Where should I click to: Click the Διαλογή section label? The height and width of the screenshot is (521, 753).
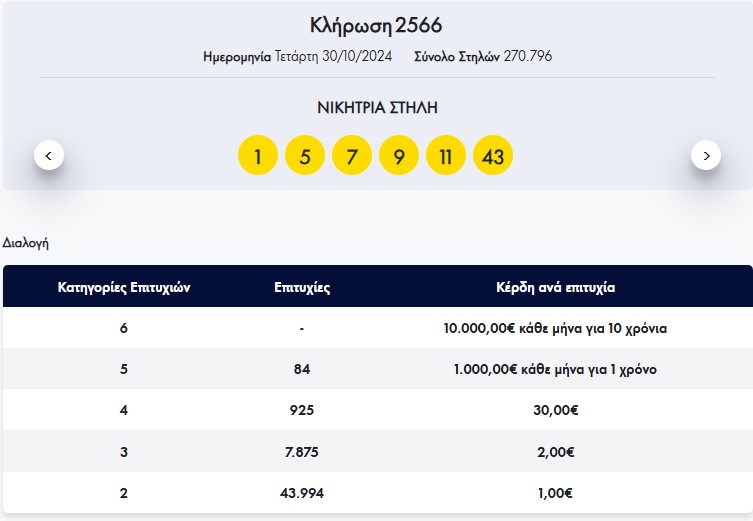[x=26, y=243]
